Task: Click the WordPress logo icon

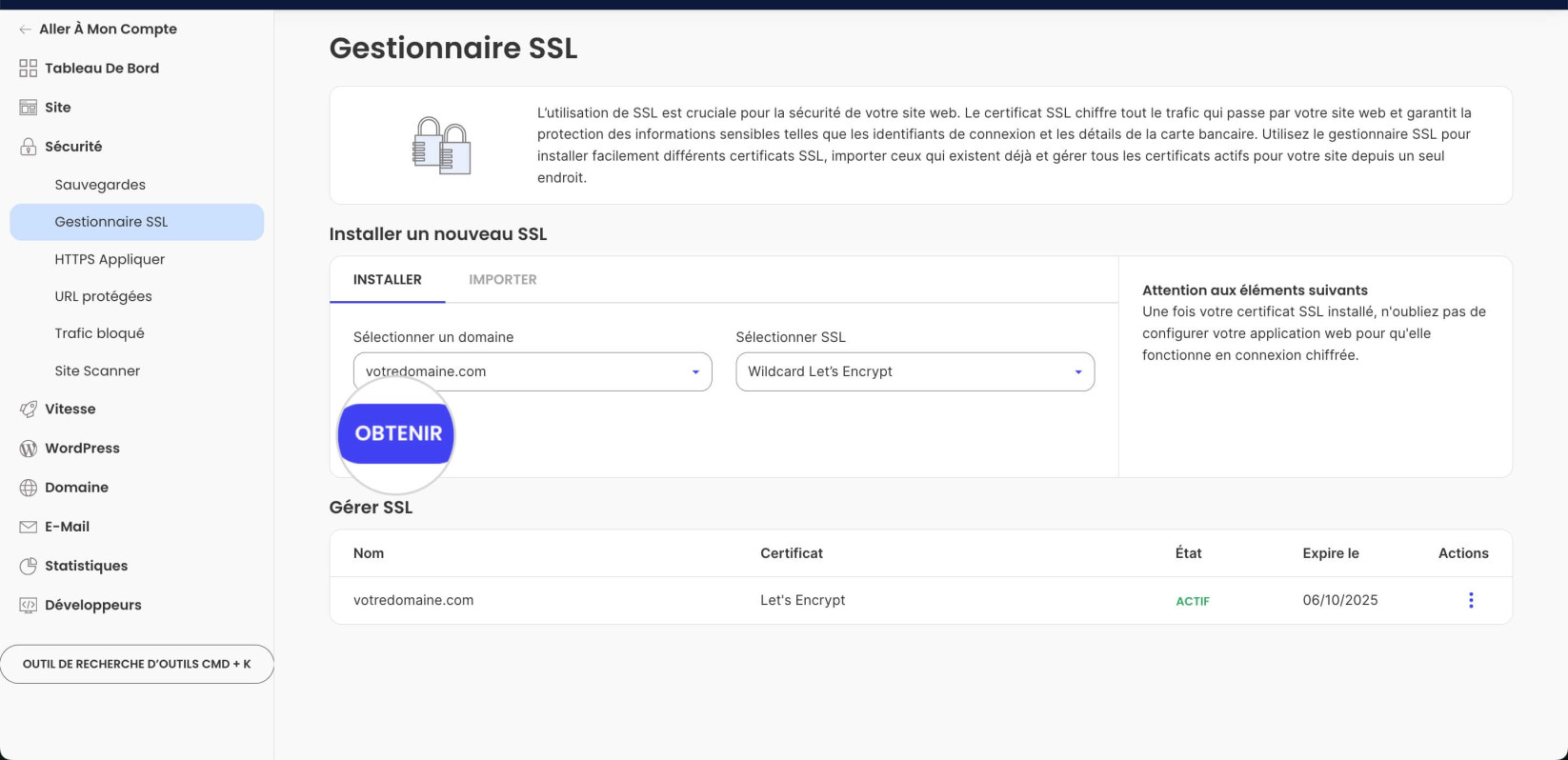Action: point(29,449)
